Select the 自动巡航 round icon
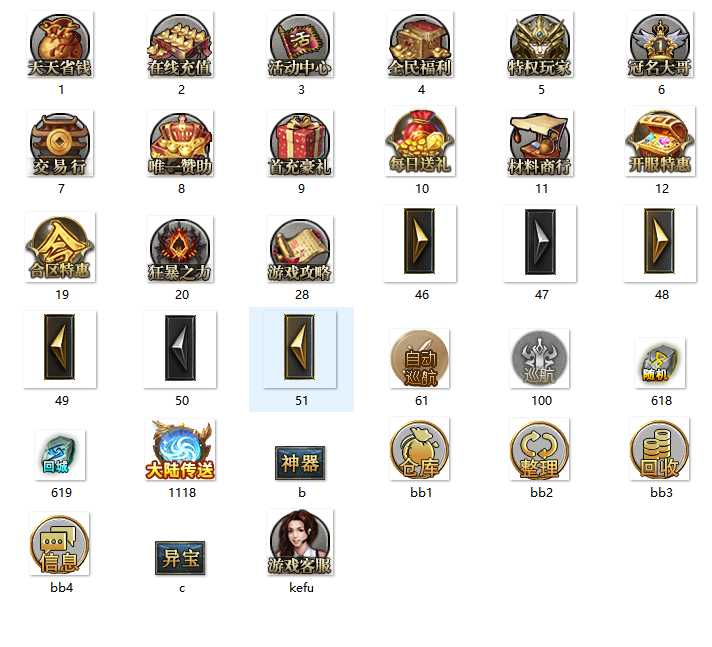The image size is (712, 647). [x=420, y=359]
